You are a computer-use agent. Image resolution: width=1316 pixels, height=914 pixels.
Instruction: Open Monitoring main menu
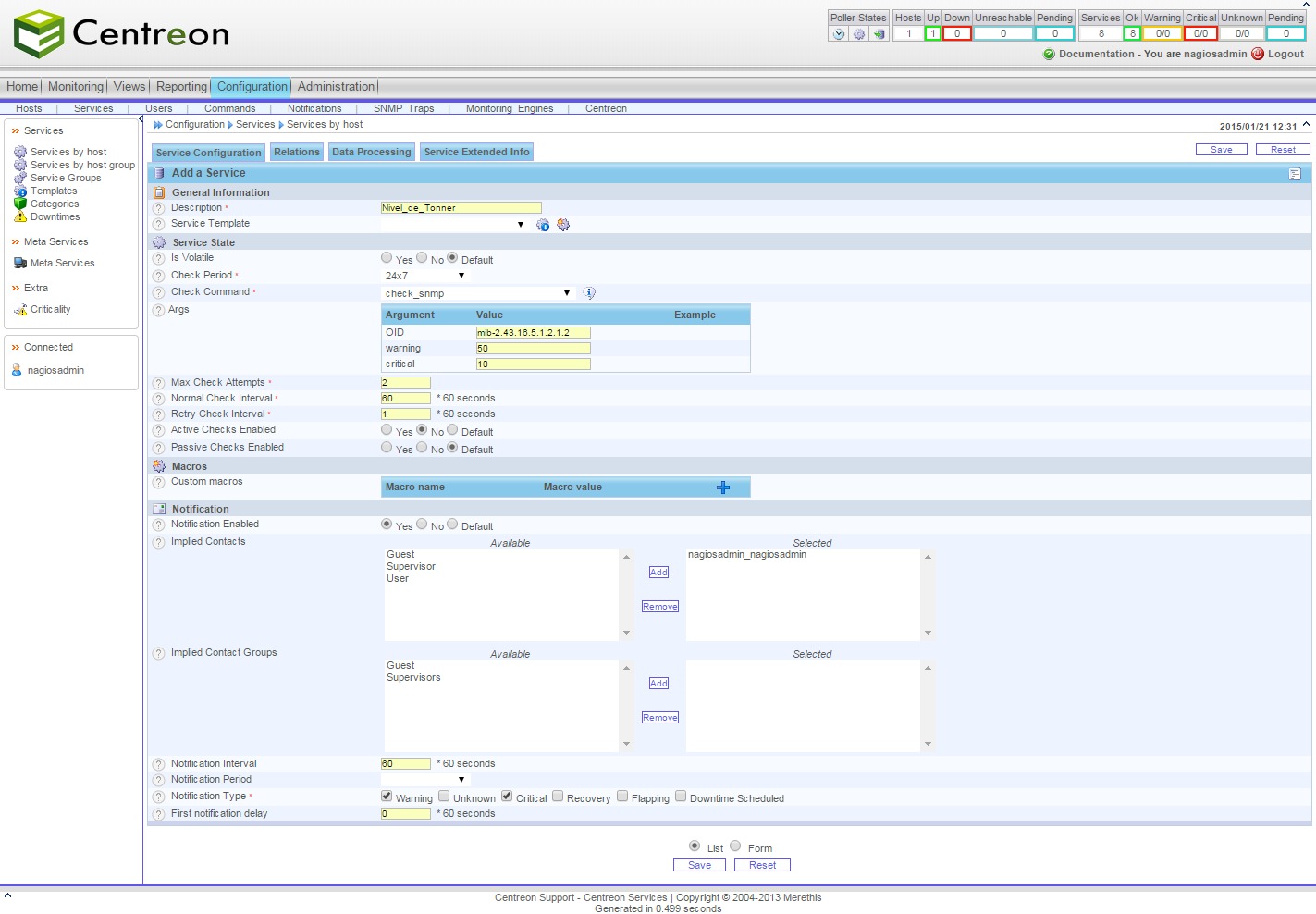tap(76, 87)
